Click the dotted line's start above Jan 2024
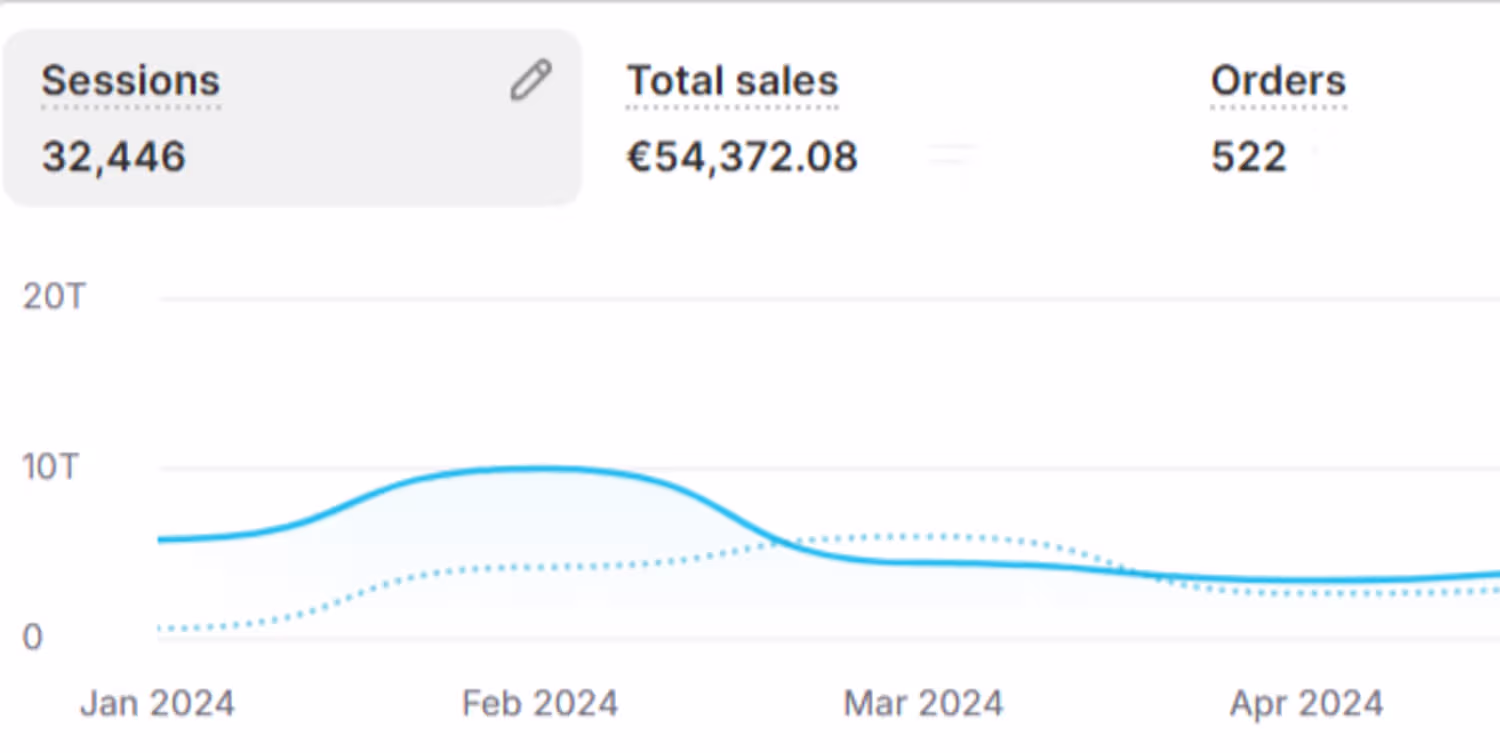This screenshot has width=1500, height=753. 162,629
